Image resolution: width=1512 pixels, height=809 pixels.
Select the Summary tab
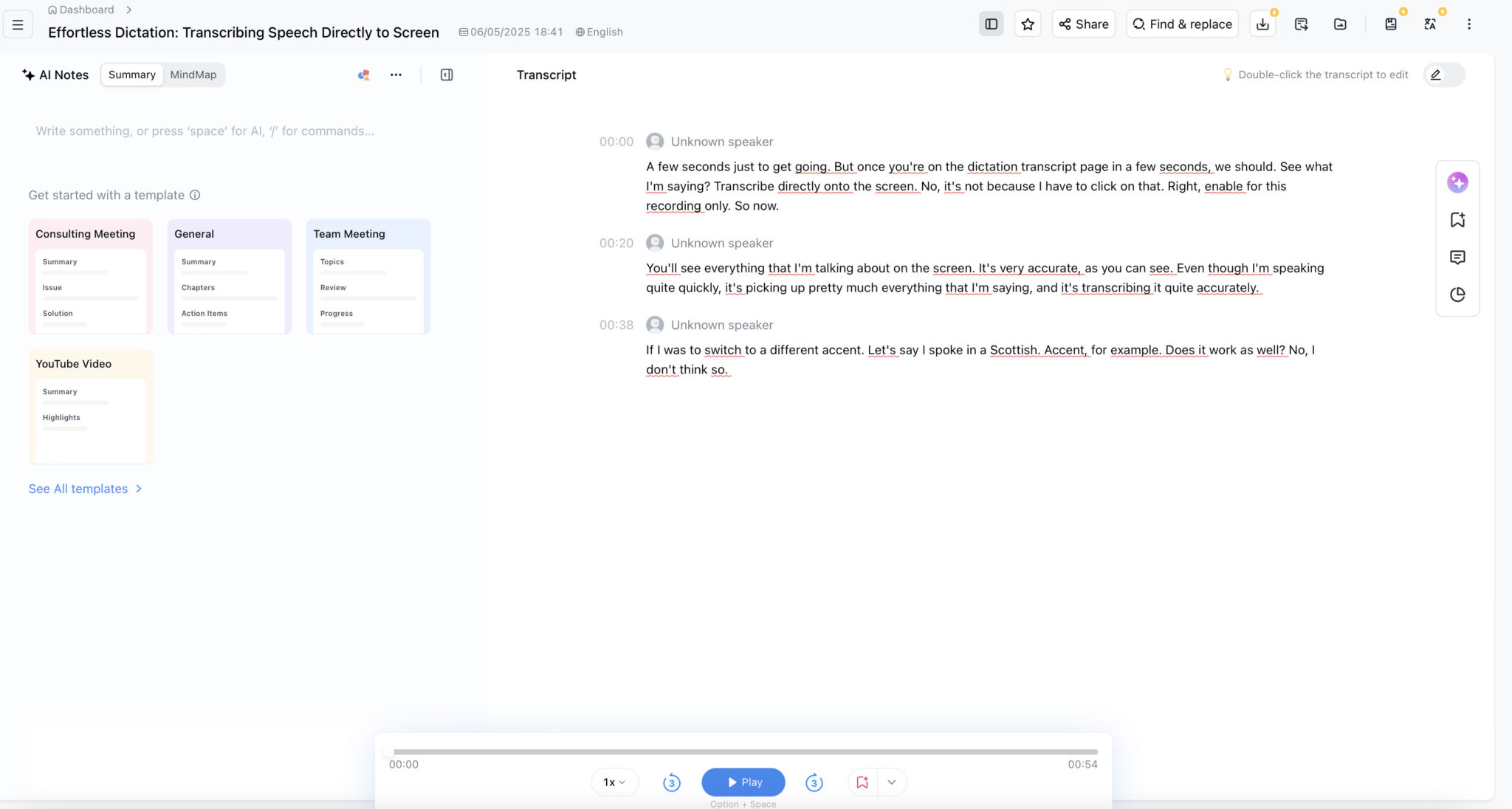tap(132, 75)
